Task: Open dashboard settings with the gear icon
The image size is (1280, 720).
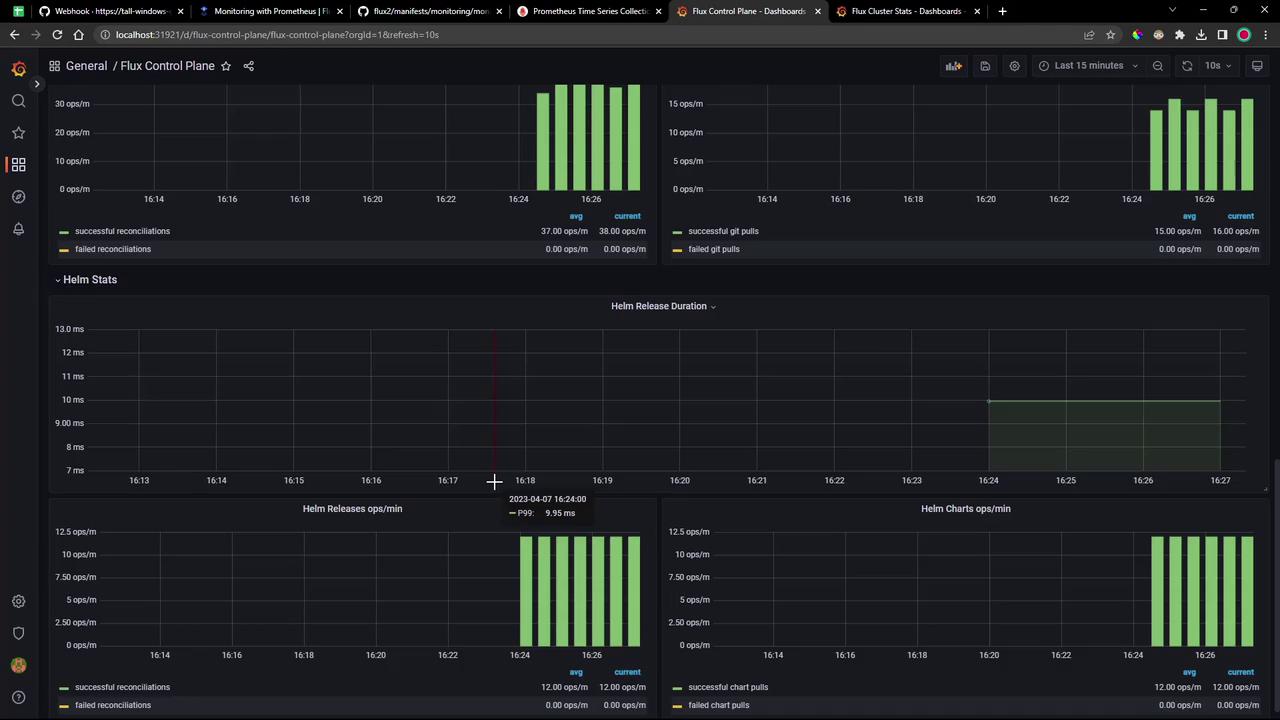Action: pos(1014,66)
